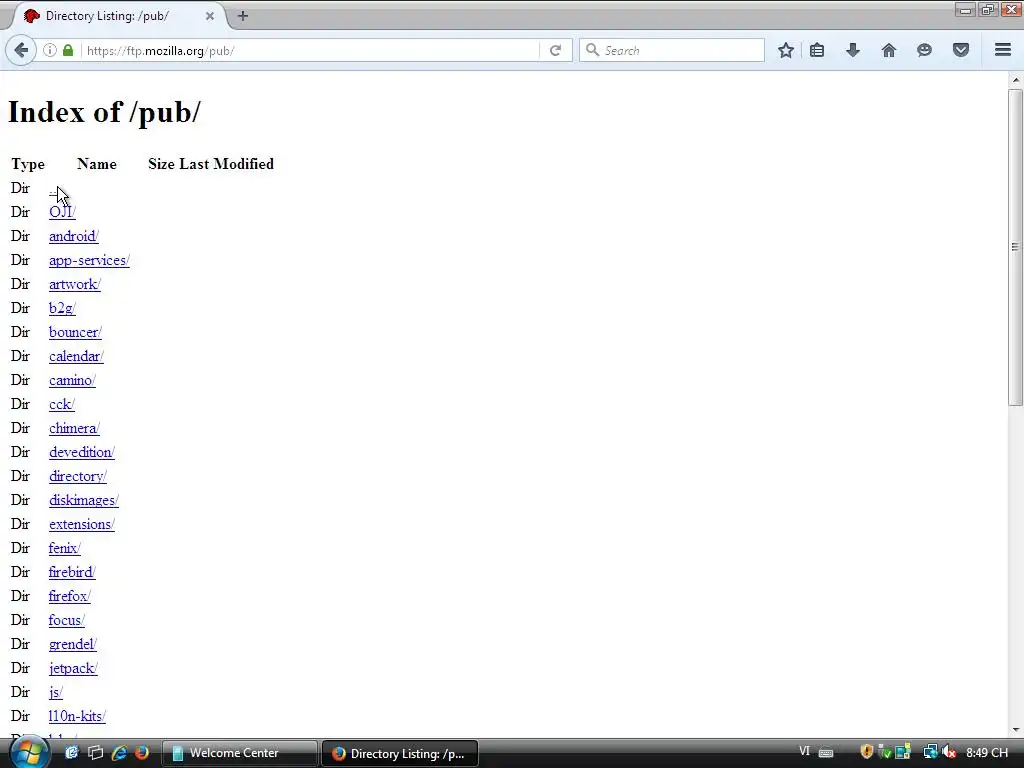Open site information via the circled 'i' icon

[x=50, y=50]
